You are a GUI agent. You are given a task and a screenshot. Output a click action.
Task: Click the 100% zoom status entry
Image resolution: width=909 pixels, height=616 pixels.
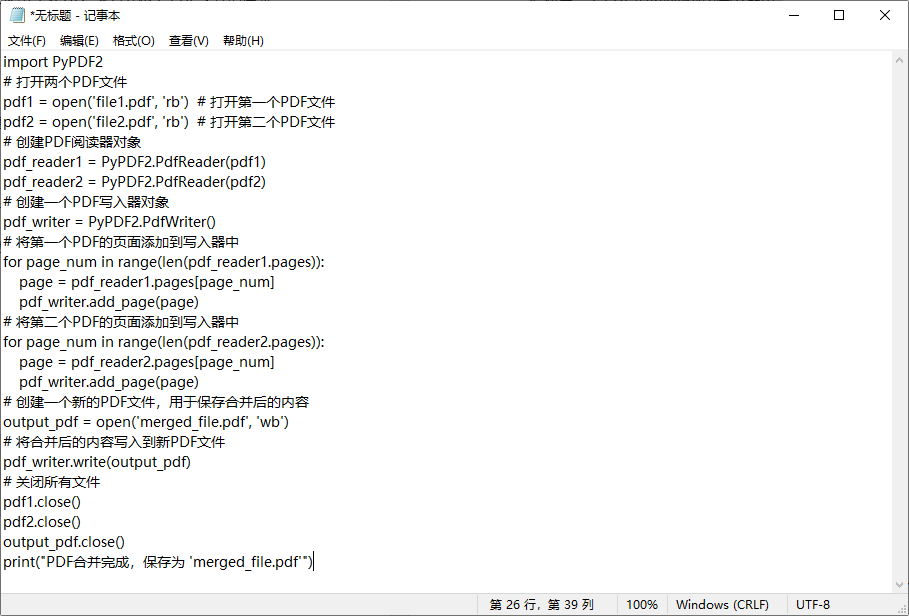[x=642, y=604]
